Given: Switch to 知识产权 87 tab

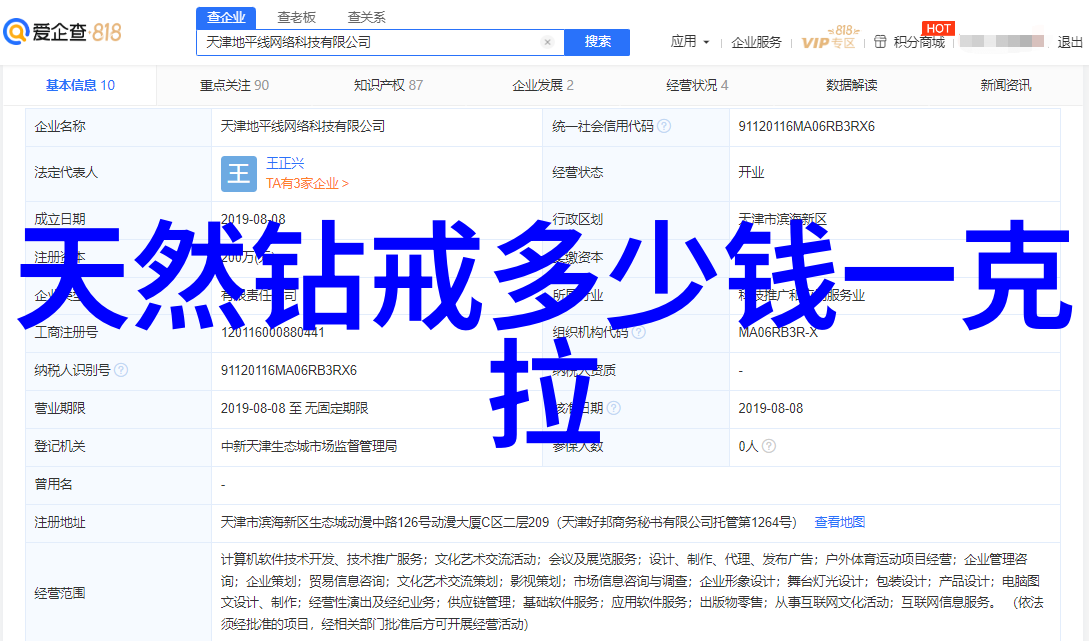Looking at the screenshot, I should (x=388, y=85).
